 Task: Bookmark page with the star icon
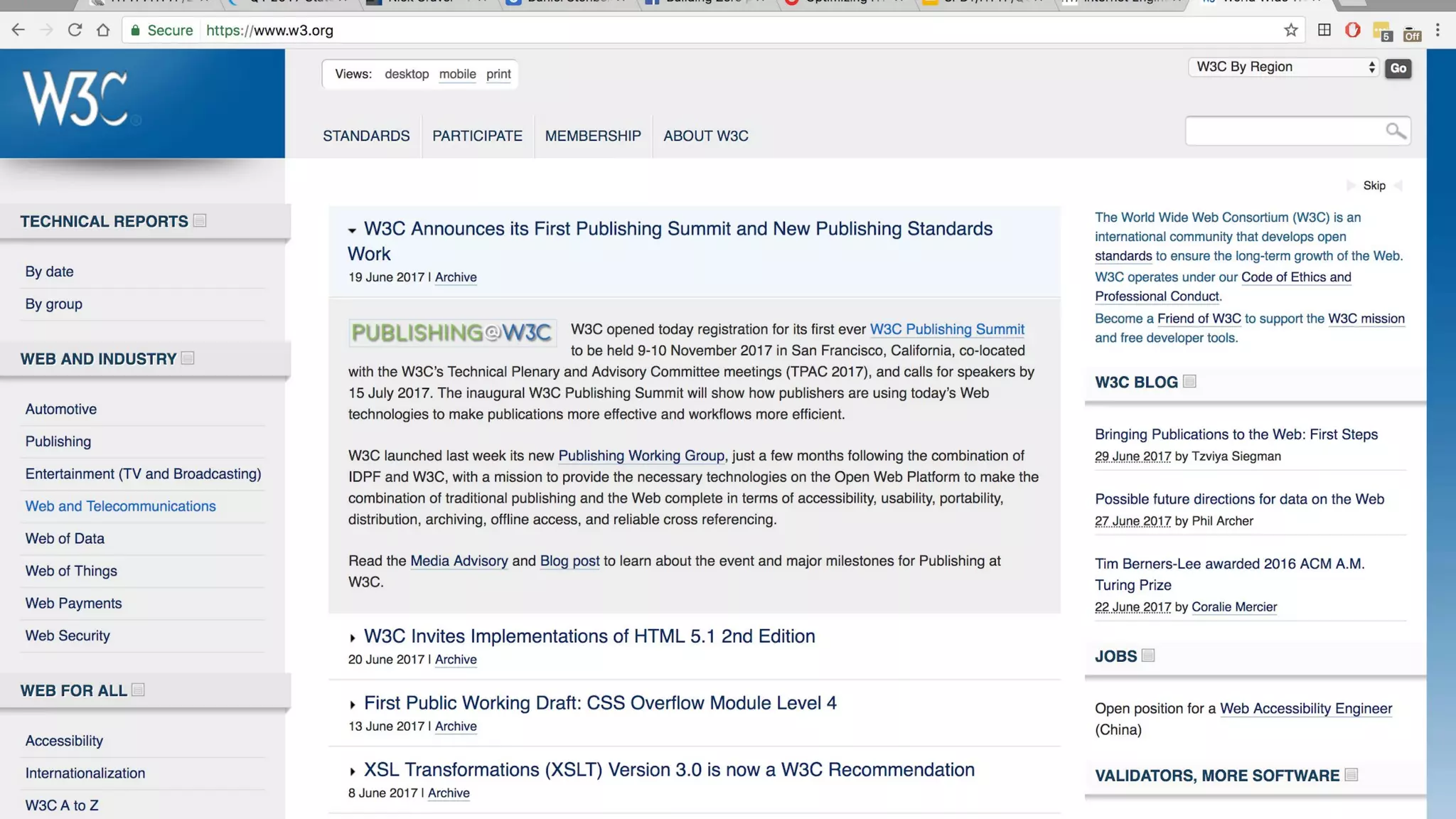(1291, 30)
